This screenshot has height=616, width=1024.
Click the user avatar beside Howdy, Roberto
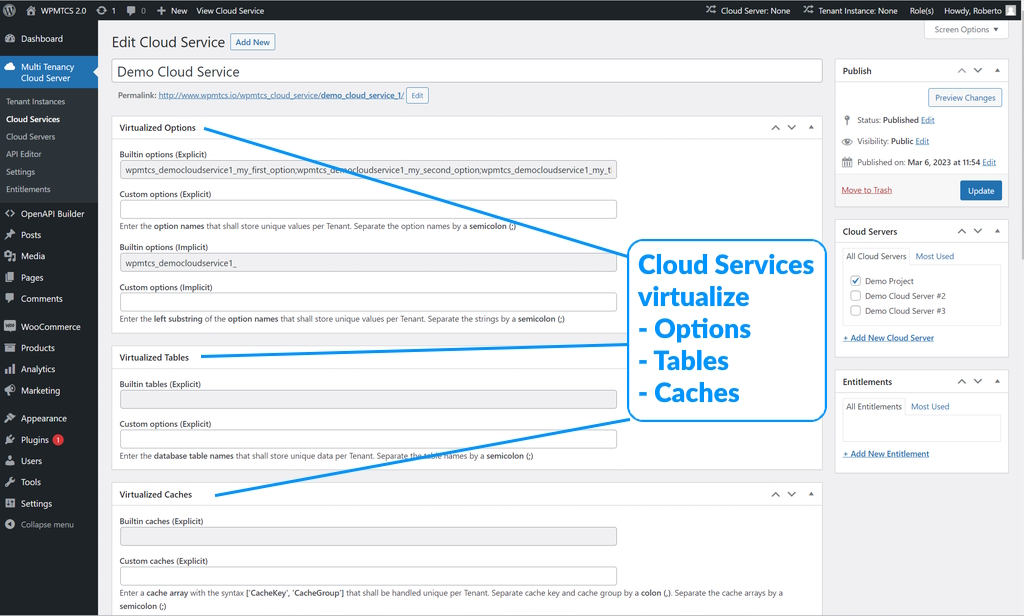(1012, 10)
